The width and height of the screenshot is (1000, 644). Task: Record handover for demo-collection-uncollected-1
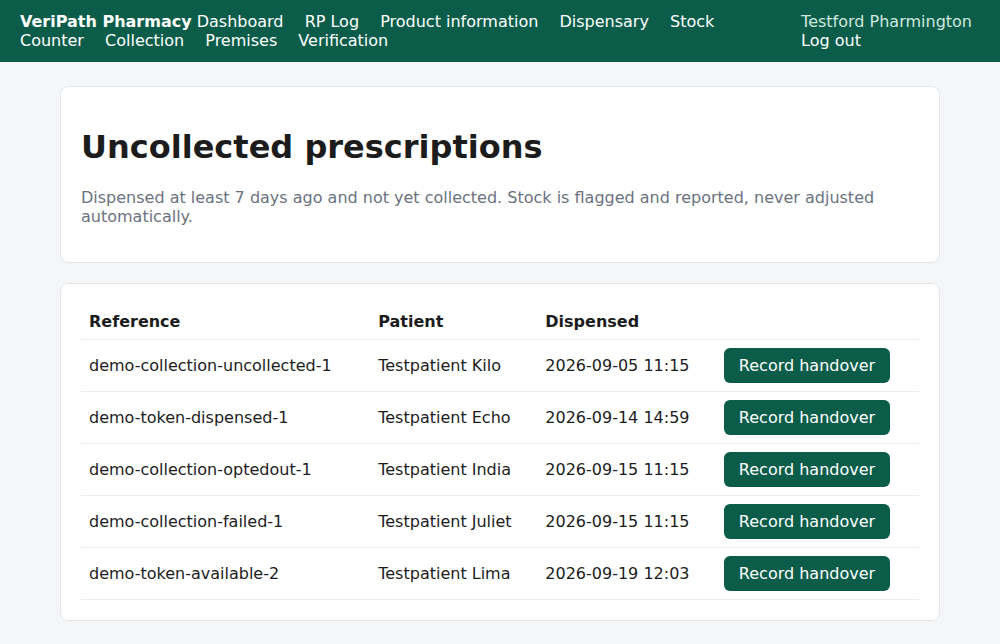click(x=807, y=365)
